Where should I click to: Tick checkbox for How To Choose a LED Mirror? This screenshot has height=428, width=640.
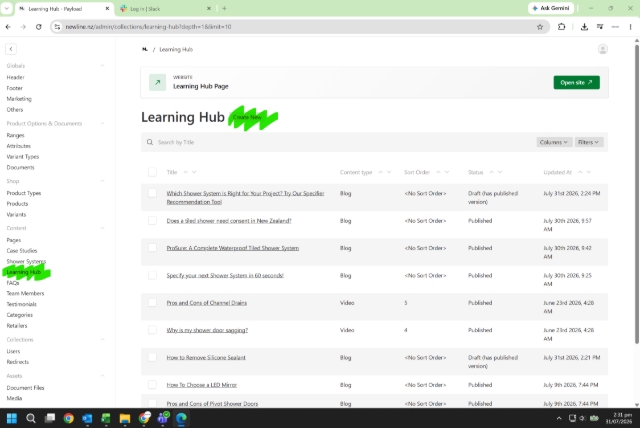click(x=152, y=384)
